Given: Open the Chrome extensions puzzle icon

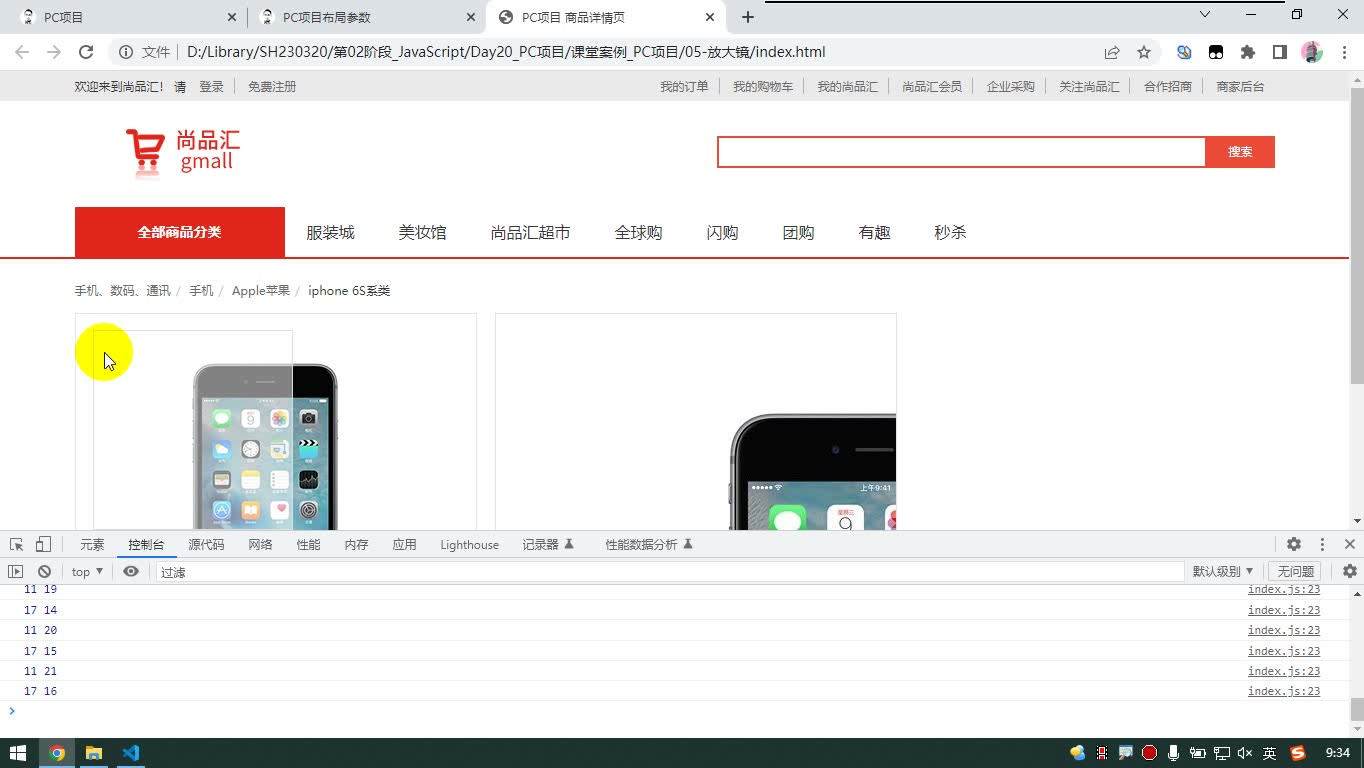Looking at the screenshot, I should click(x=1248, y=52).
